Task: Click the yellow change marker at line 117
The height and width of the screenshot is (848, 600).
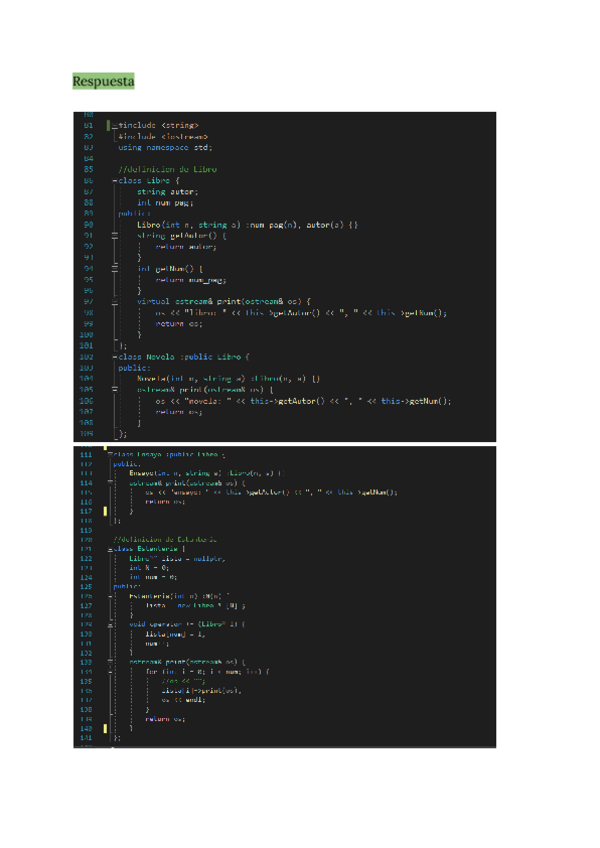Action: (105, 511)
